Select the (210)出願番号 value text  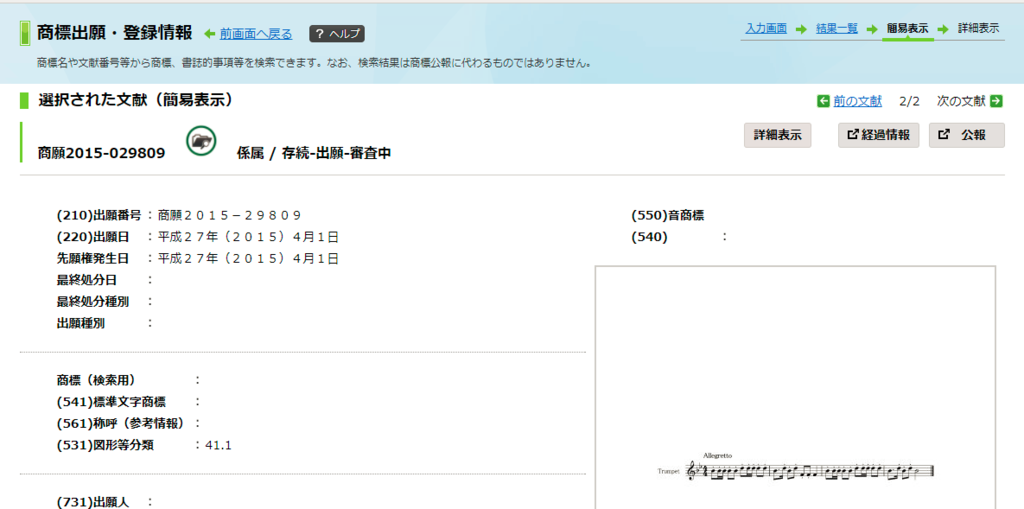pyautogui.click(x=229, y=216)
